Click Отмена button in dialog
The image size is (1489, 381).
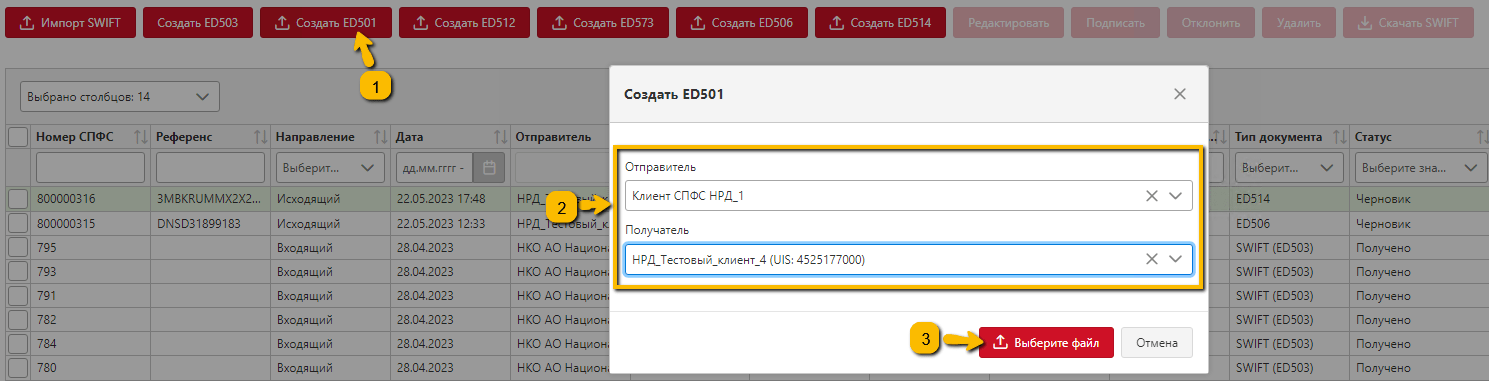(1157, 342)
